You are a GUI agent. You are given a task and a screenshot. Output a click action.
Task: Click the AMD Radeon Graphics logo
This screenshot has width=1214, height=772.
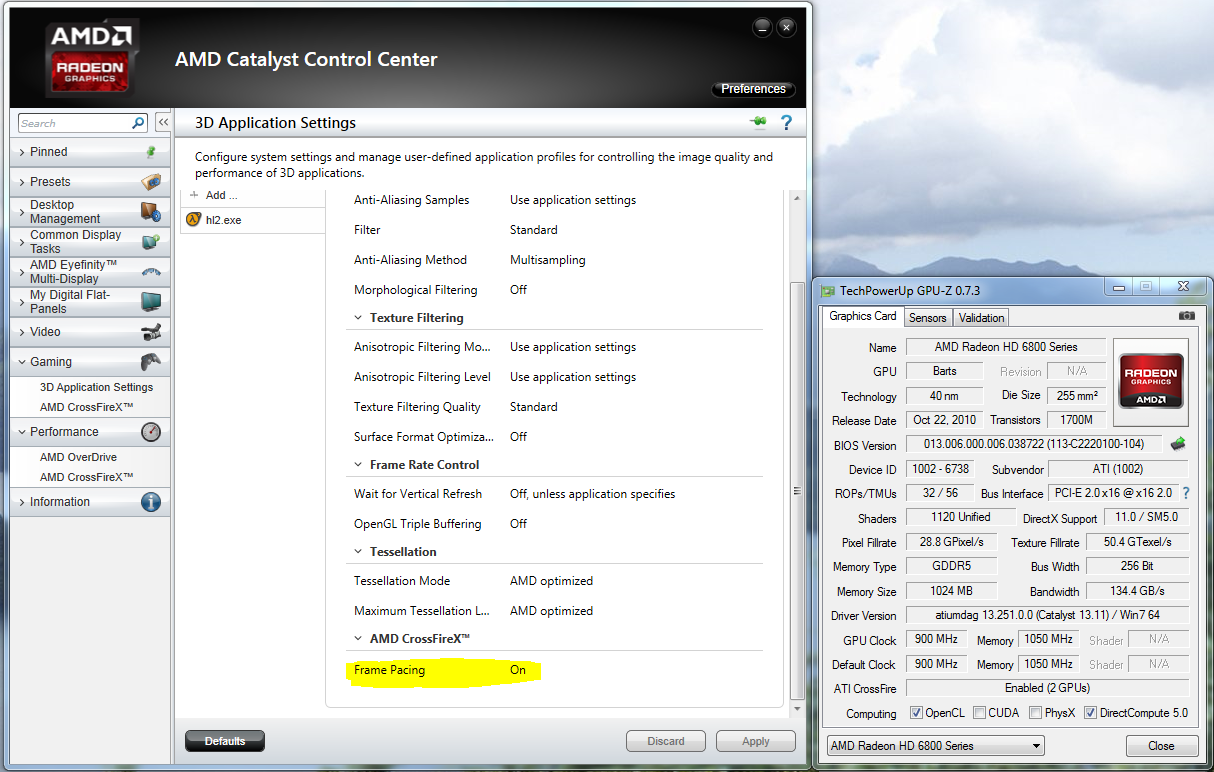pyautogui.click(x=89, y=59)
